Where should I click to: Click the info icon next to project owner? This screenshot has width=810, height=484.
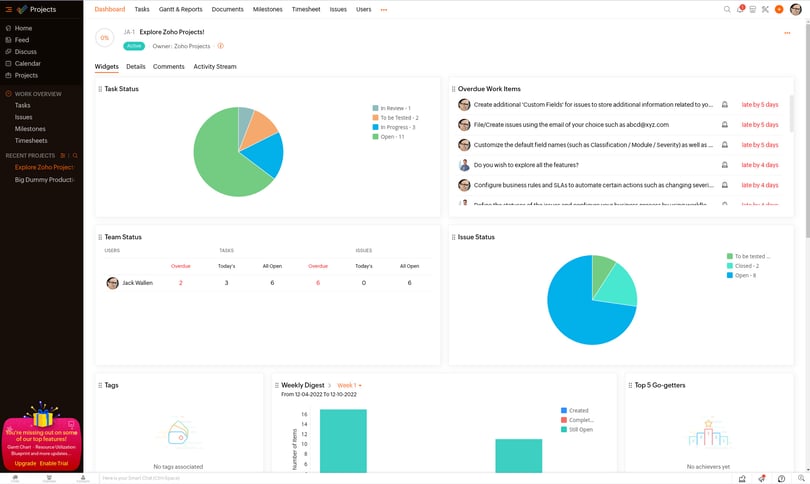[221, 46]
